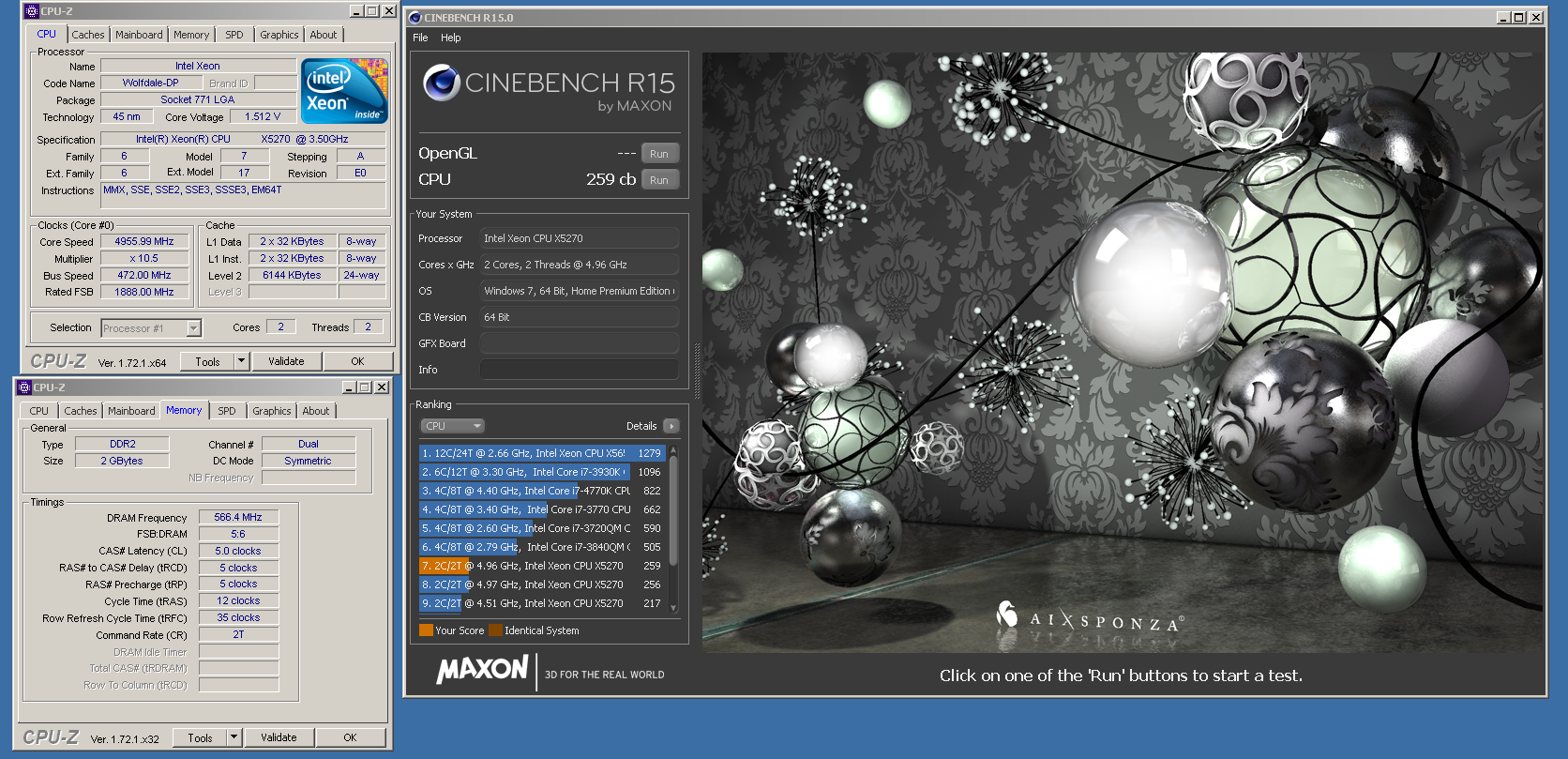The width and height of the screenshot is (1568, 759).
Task: Click OK in bottom CPU-Z window
Action: 350,737
